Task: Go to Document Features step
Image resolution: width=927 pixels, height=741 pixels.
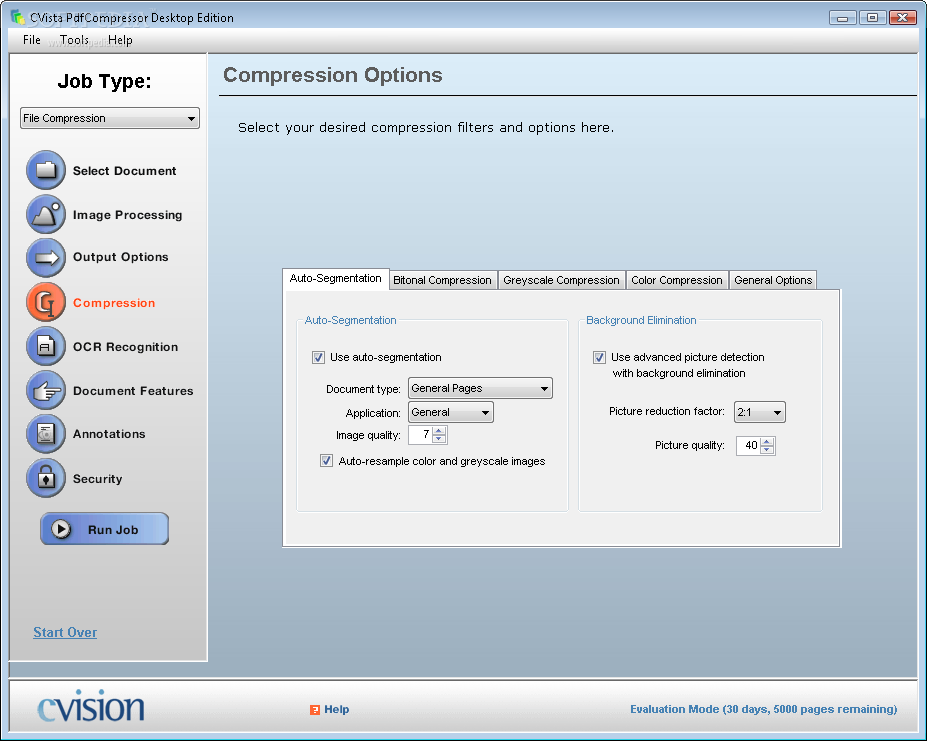Action: 133,391
